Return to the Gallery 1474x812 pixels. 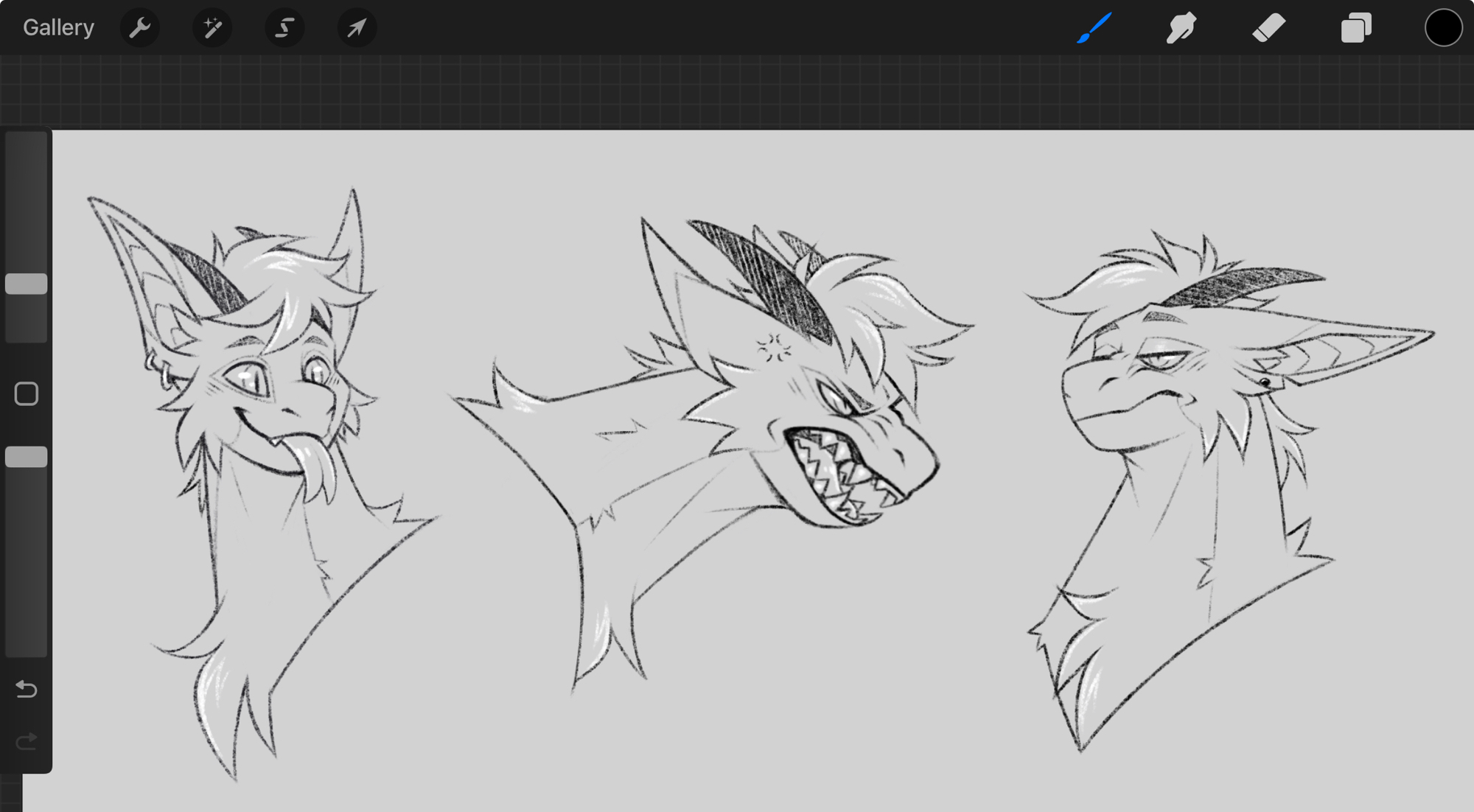[58, 28]
